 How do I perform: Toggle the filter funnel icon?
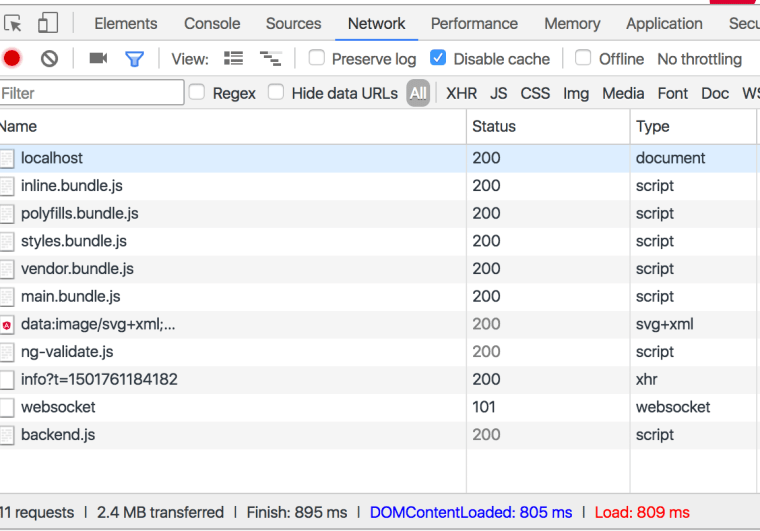point(134,59)
